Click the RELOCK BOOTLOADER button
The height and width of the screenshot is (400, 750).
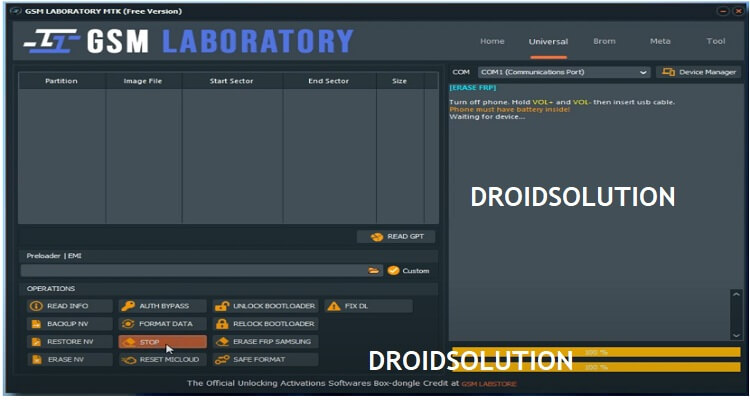[265, 324]
